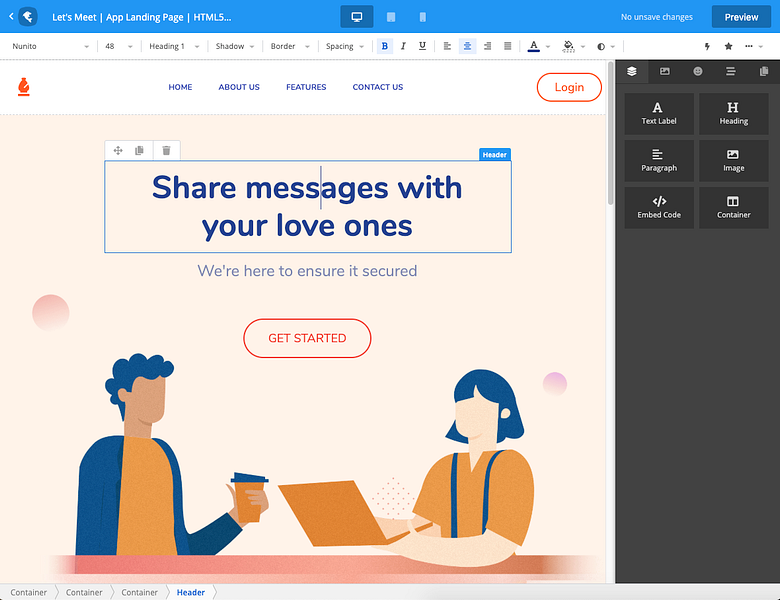Open the Nunito font family dropdown
Screen dimensions: 780x600
point(50,46)
